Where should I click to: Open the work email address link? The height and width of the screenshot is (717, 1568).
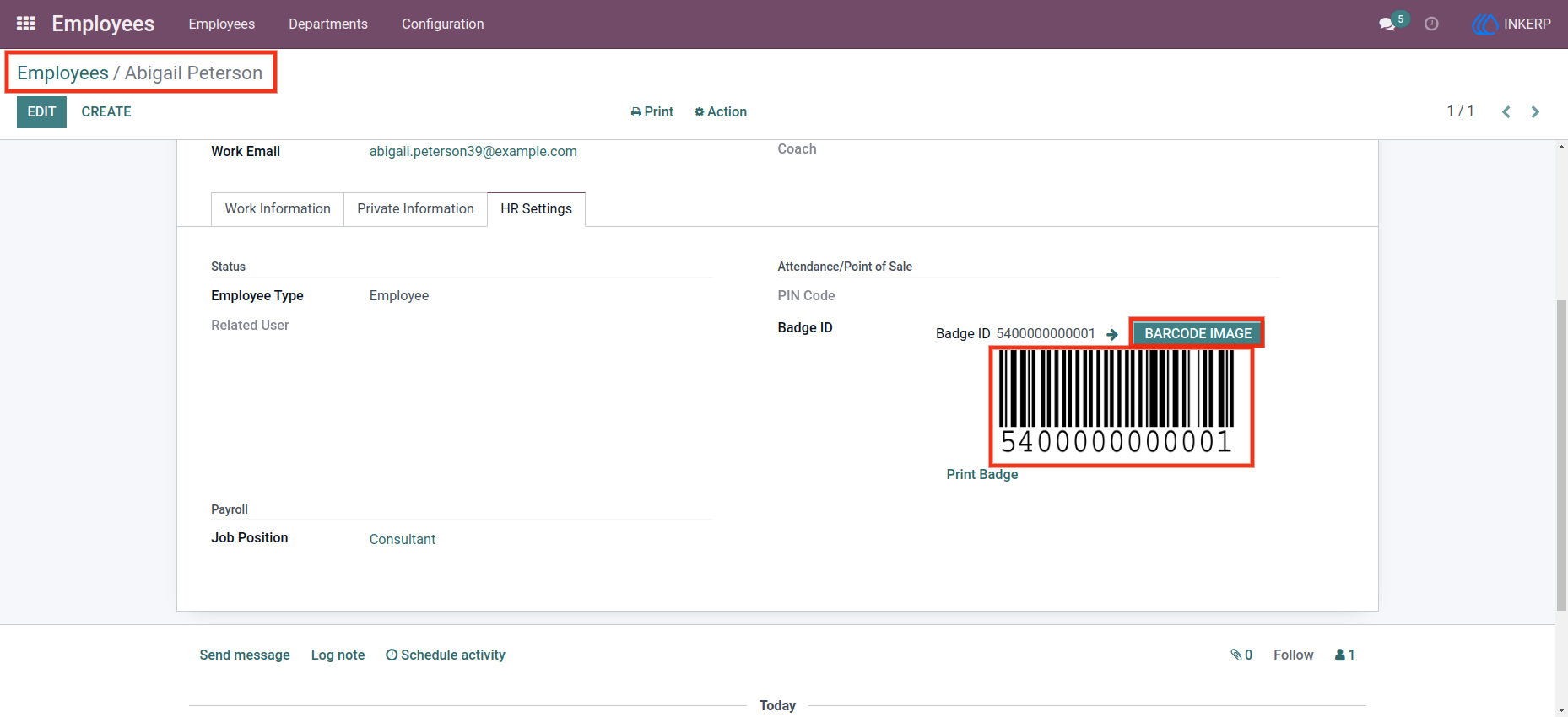tap(473, 151)
